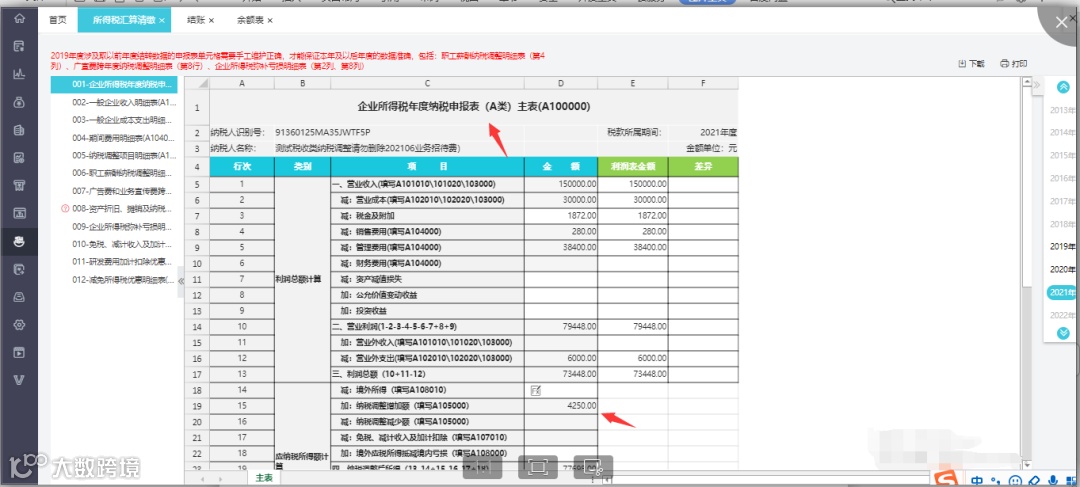The height and width of the screenshot is (487, 1080).
Task: Collapse the report list with « arrow
Action: 180,281
